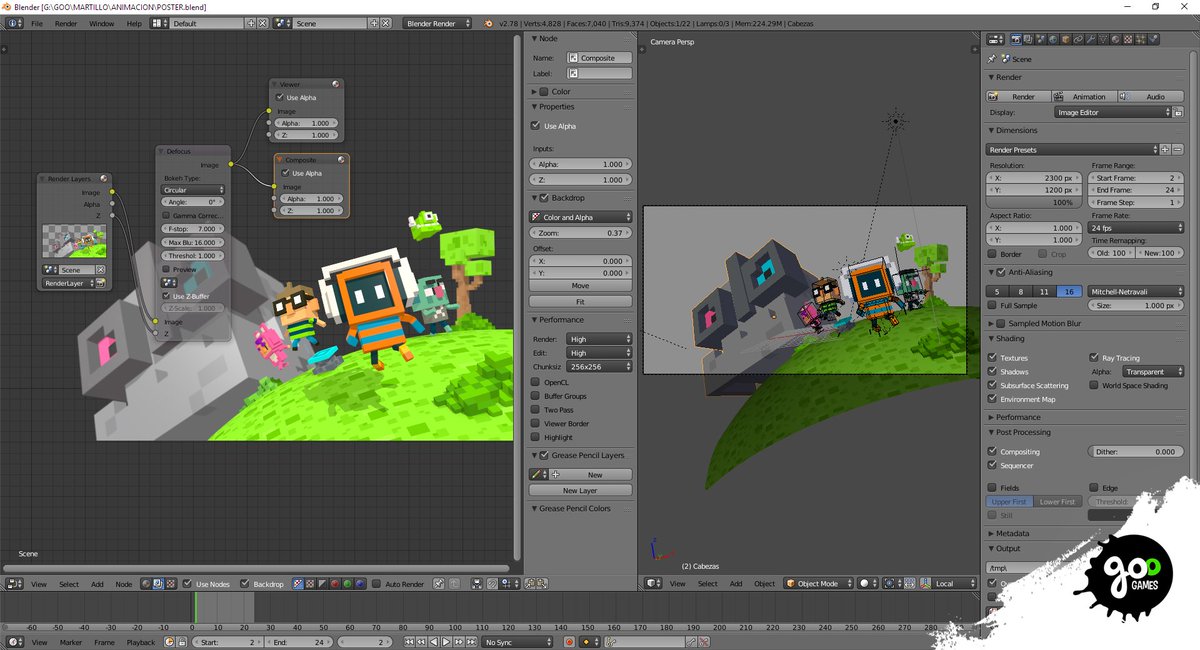1200x650 pixels.
Task: Select 11 anti-aliasing samples
Action: [1044, 291]
